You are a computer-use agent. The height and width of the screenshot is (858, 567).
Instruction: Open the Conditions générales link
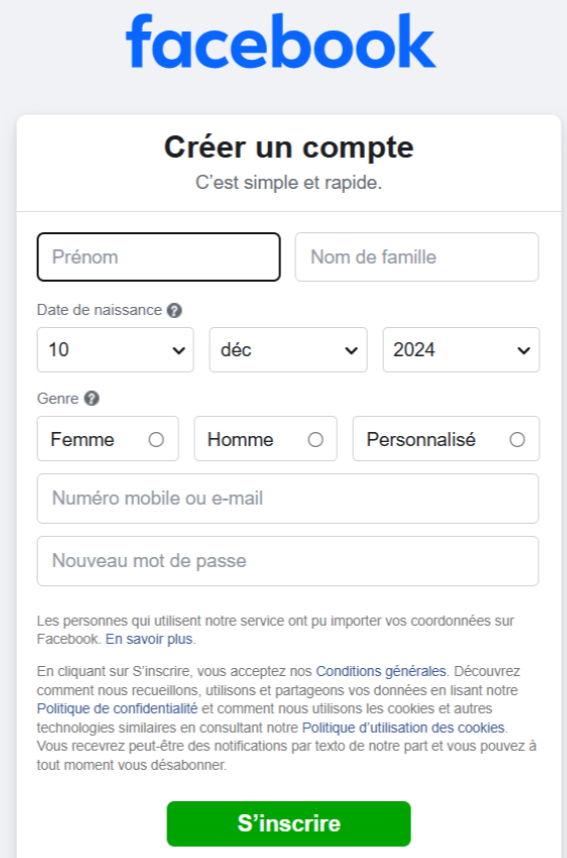(381, 671)
